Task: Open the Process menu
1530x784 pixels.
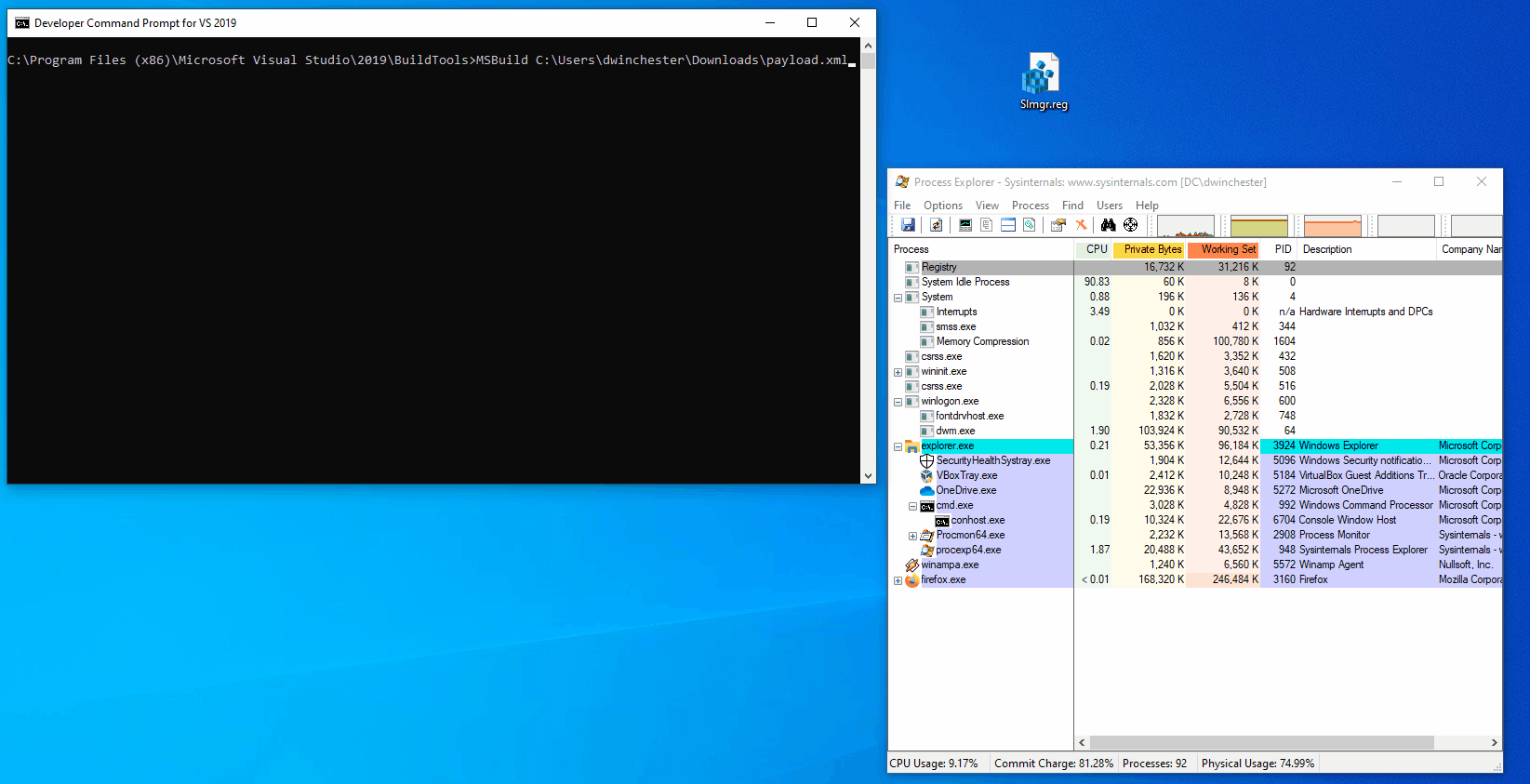Action: pyautogui.click(x=1031, y=206)
